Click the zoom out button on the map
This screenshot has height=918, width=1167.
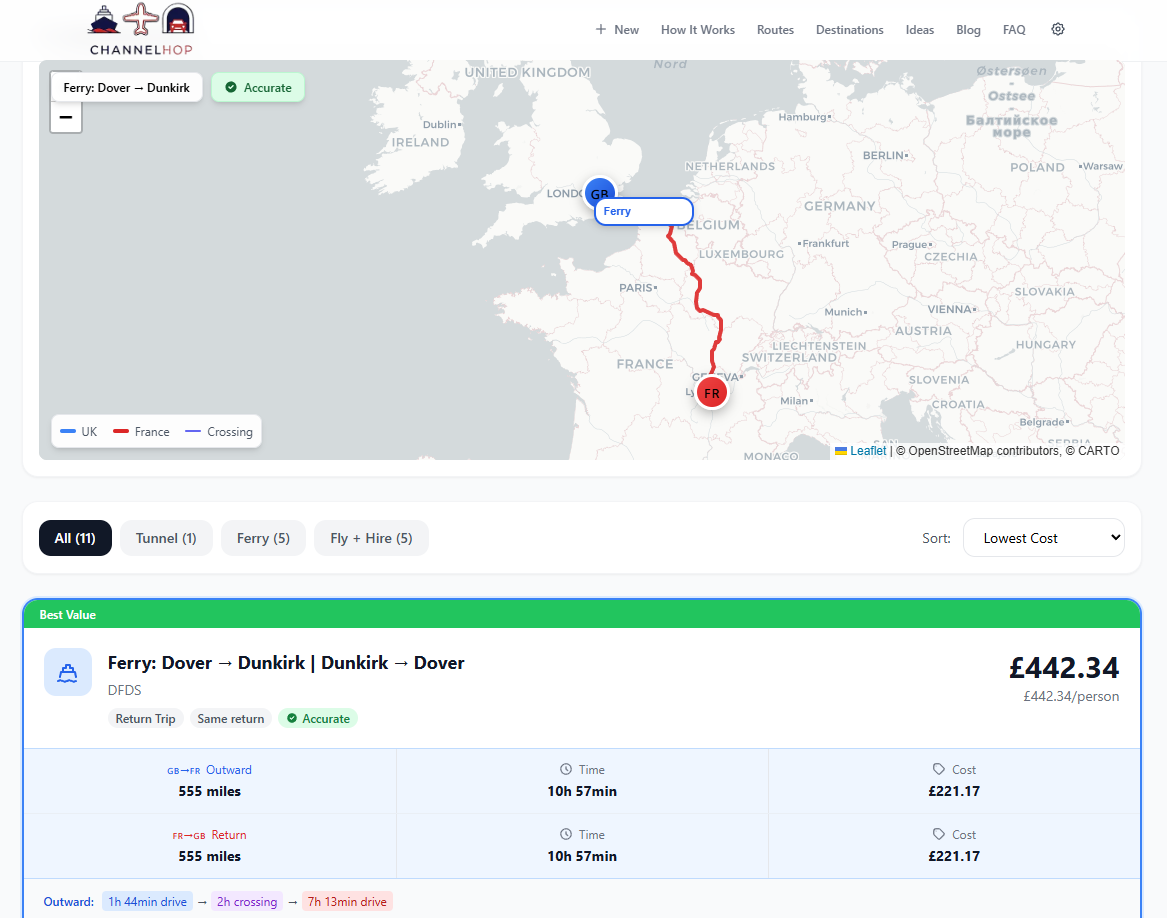65,118
